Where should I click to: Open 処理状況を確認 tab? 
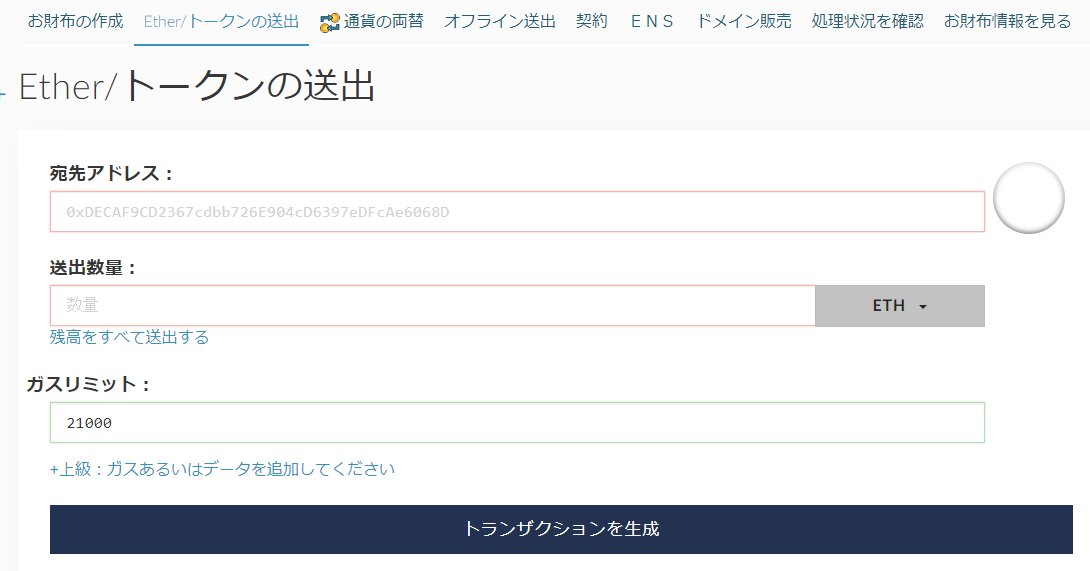(868, 22)
